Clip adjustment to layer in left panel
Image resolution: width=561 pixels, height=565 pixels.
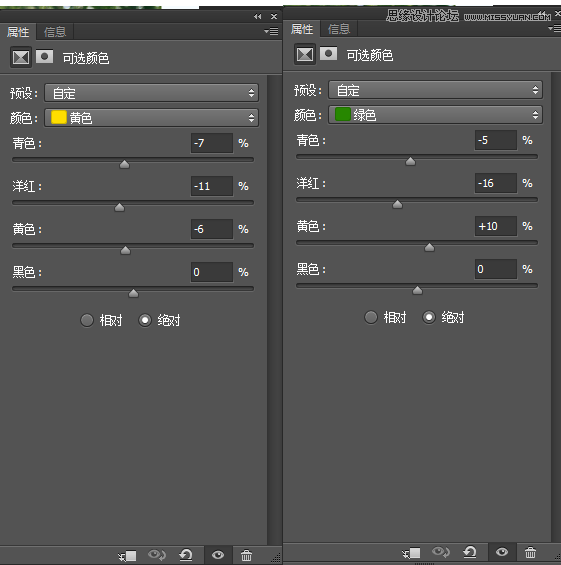pos(128,555)
